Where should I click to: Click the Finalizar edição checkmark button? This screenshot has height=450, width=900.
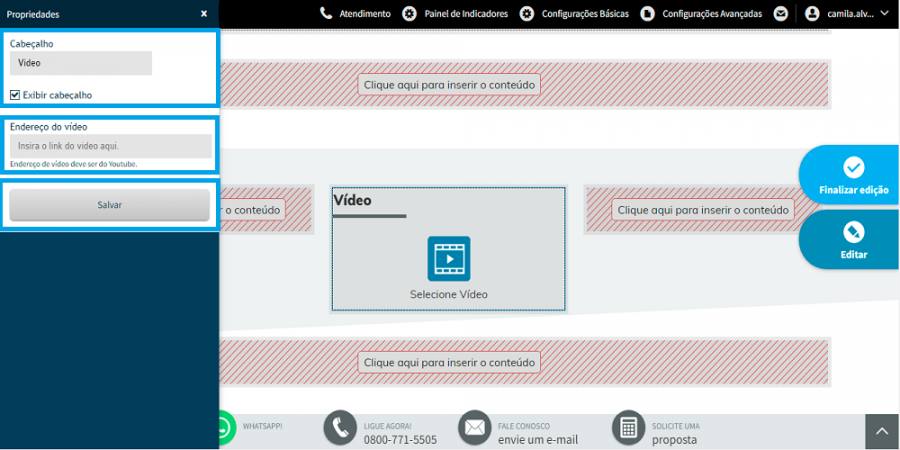click(x=853, y=175)
